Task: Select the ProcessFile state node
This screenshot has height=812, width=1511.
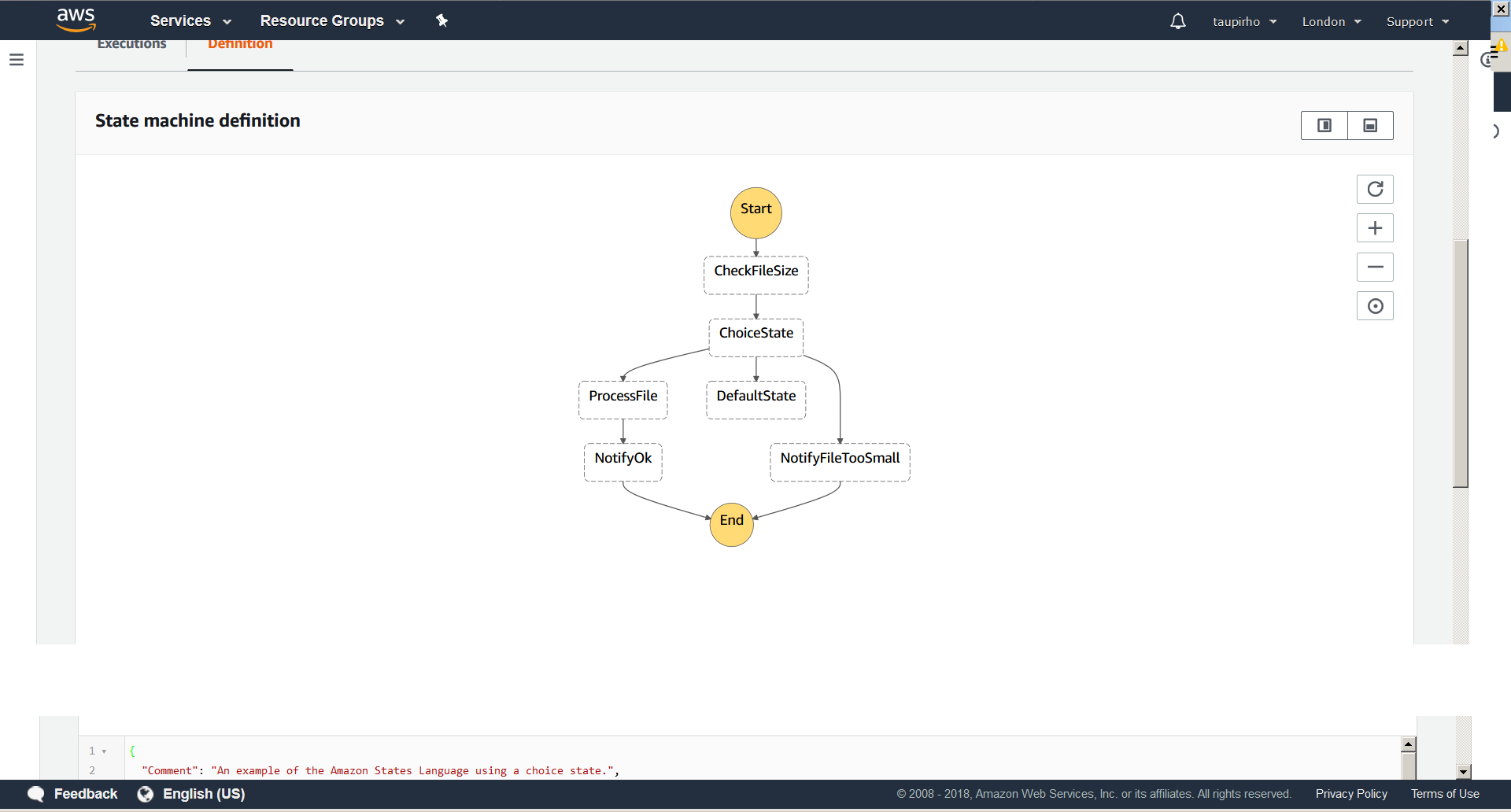Action: point(623,400)
